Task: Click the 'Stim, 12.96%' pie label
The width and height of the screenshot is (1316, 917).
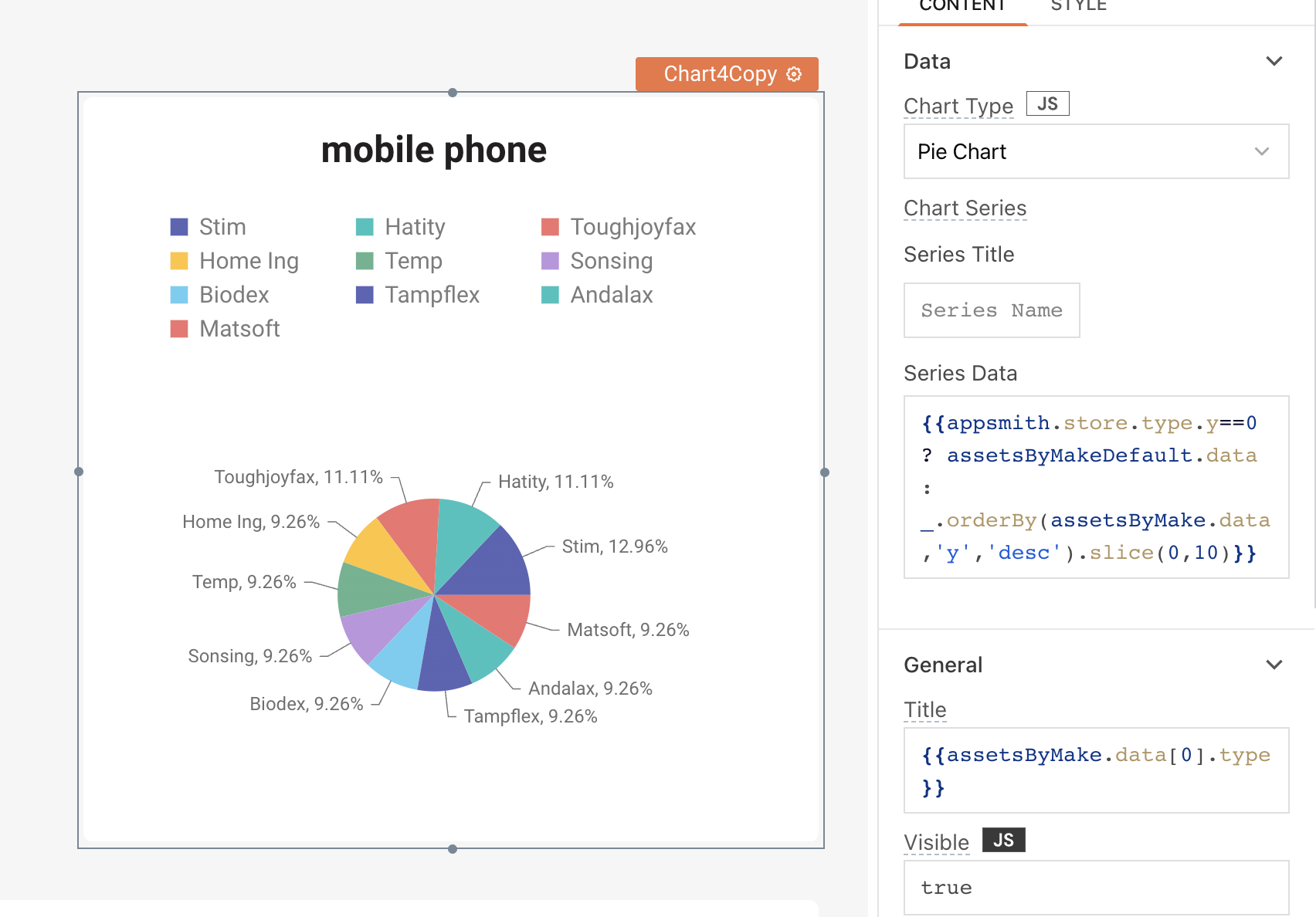Action: 615,546
